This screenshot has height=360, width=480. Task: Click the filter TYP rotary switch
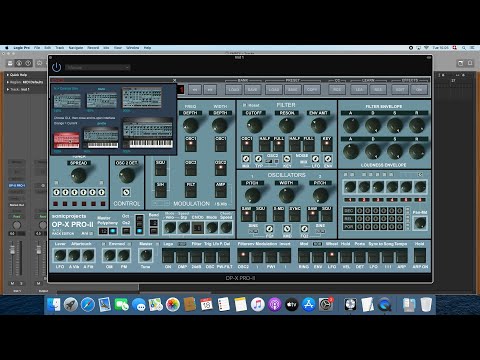pyautogui.click(x=258, y=159)
